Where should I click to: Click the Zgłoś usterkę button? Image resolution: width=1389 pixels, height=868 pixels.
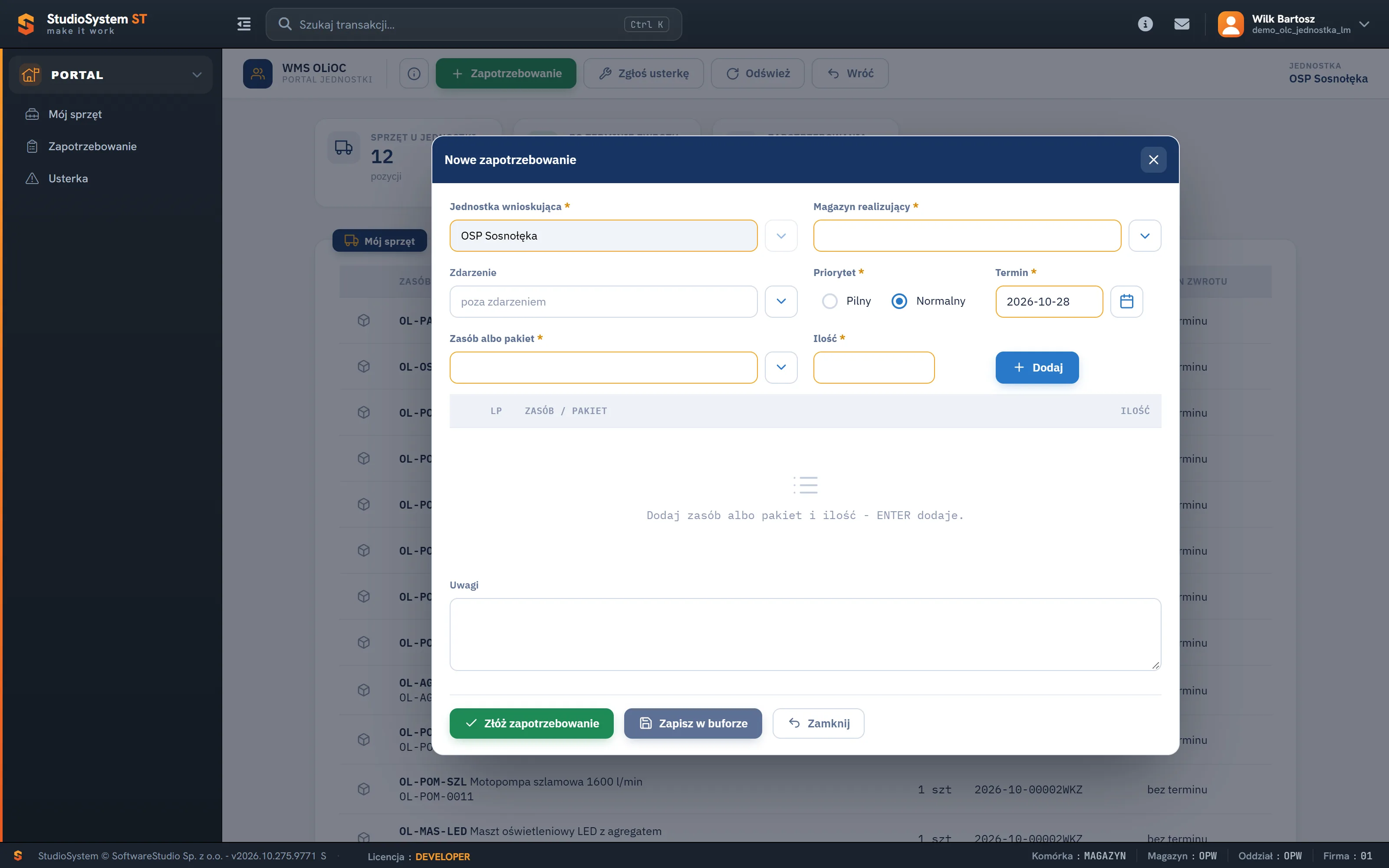643,73
